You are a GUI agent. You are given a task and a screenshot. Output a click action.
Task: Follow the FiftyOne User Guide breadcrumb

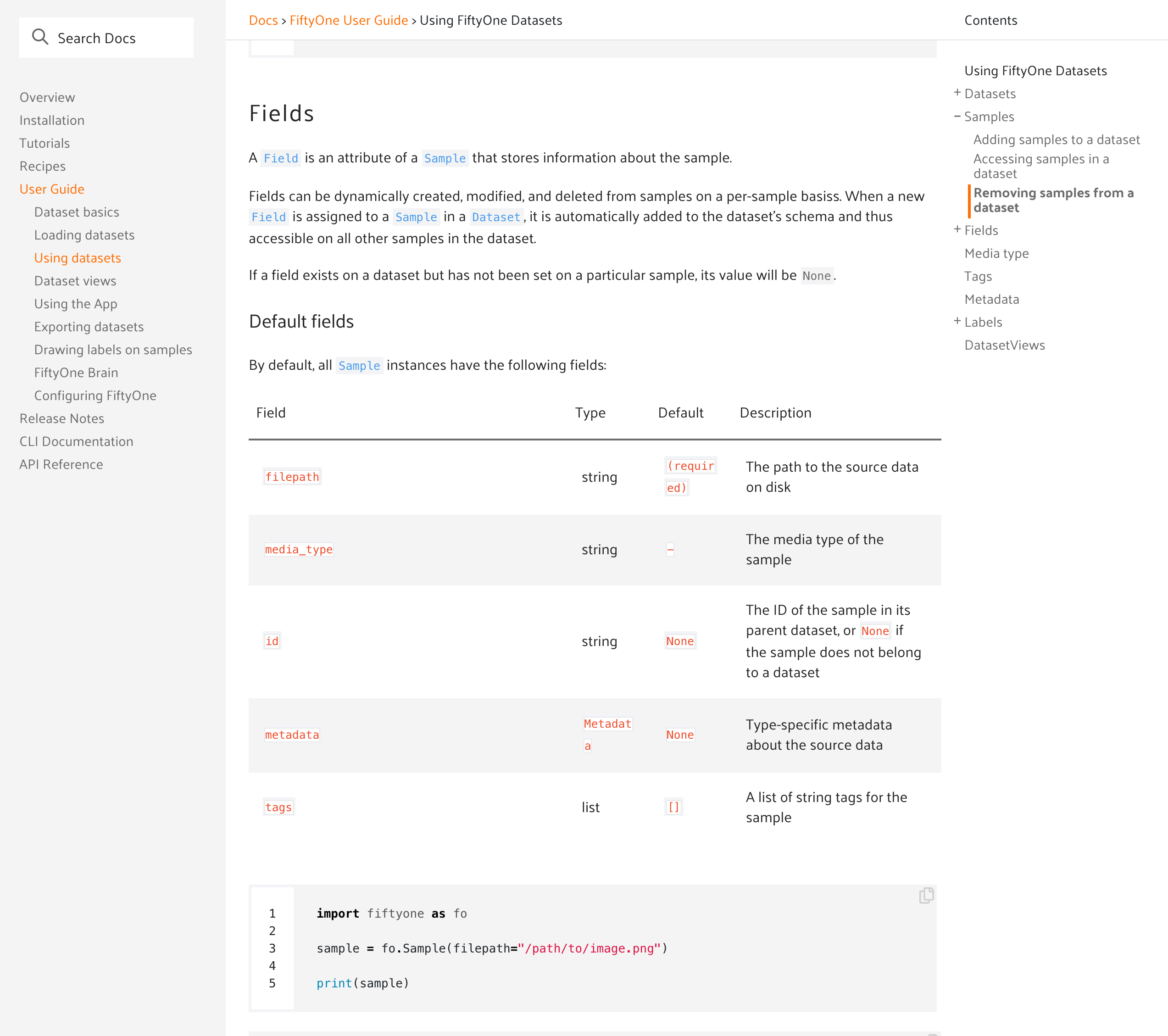(x=349, y=20)
